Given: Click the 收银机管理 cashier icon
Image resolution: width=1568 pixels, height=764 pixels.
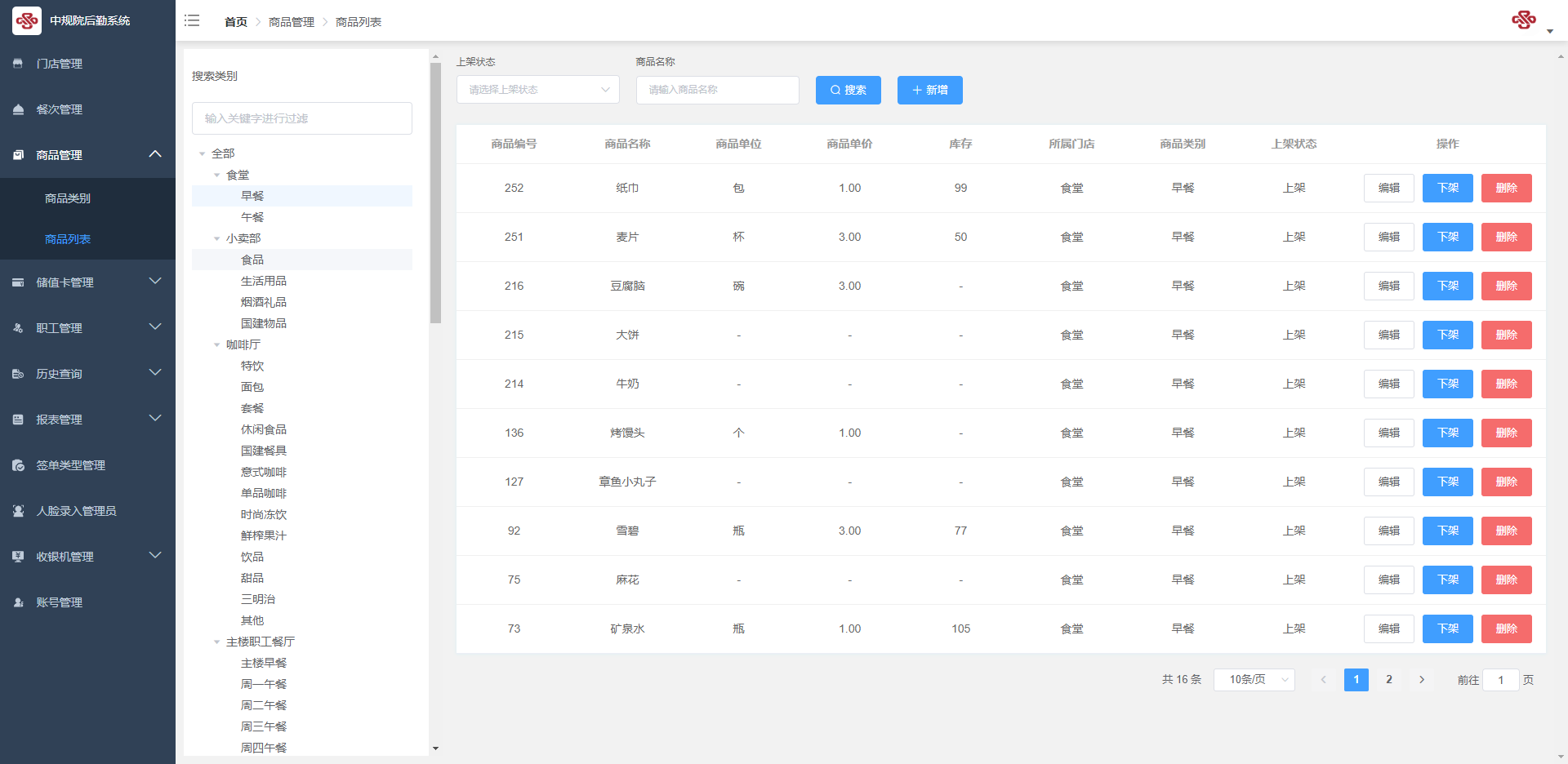Looking at the screenshot, I should point(18,556).
